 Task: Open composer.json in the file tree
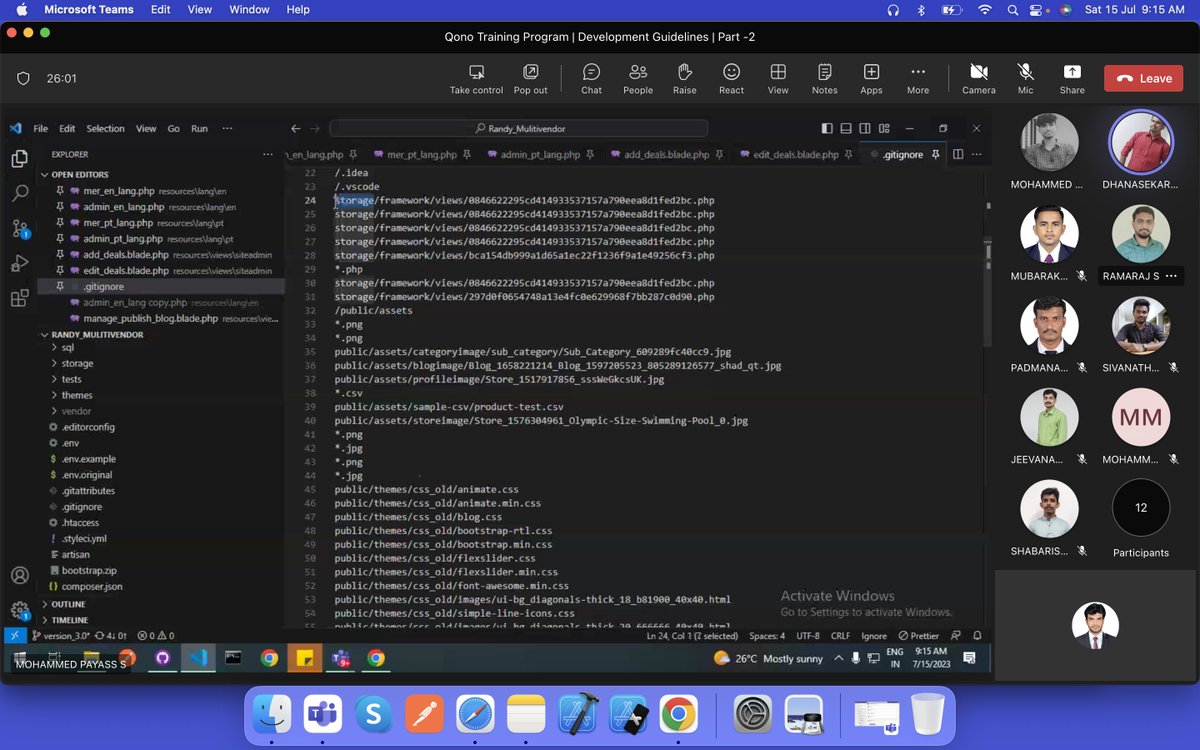(x=92, y=587)
